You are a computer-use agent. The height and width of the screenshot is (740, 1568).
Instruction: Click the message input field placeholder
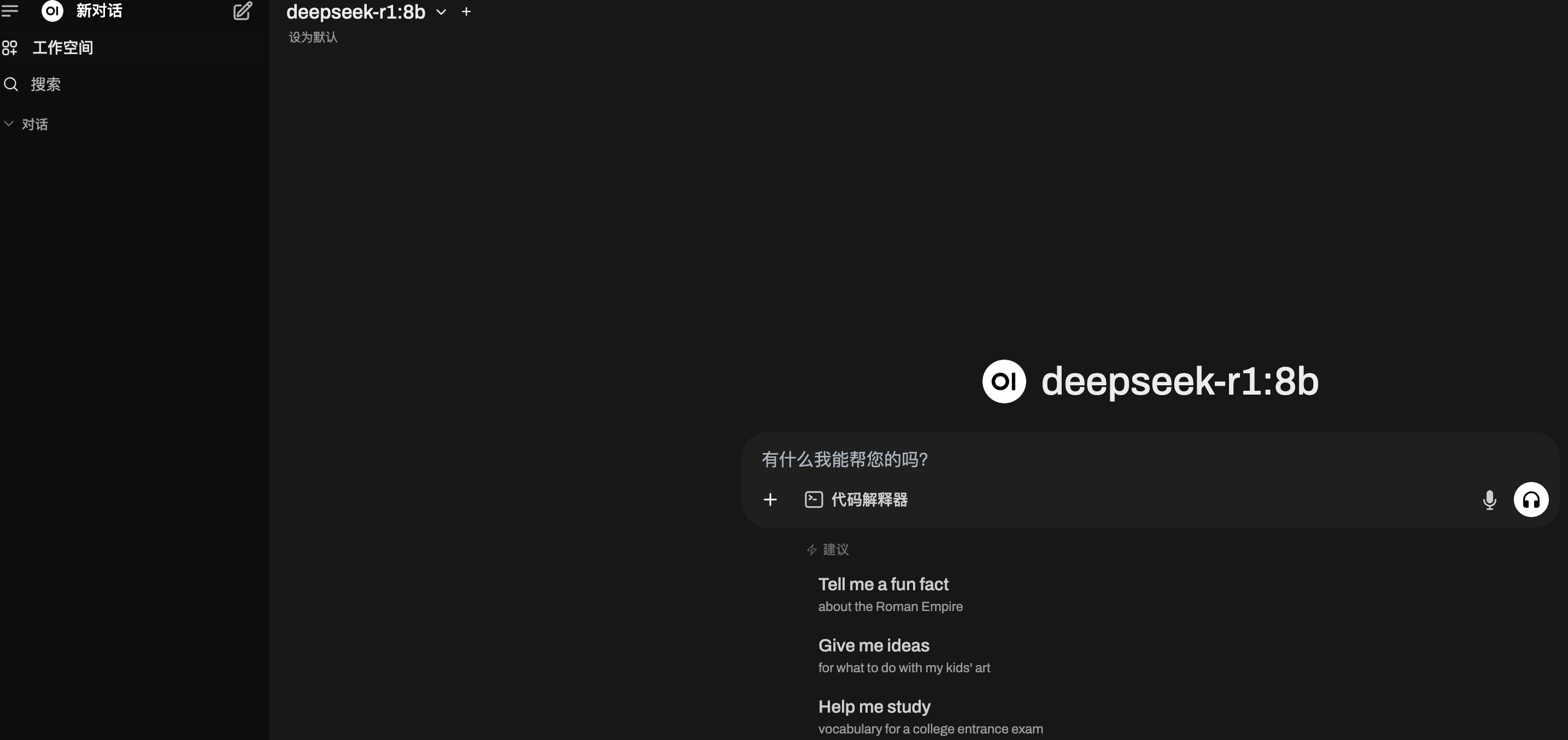click(x=844, y=460)
